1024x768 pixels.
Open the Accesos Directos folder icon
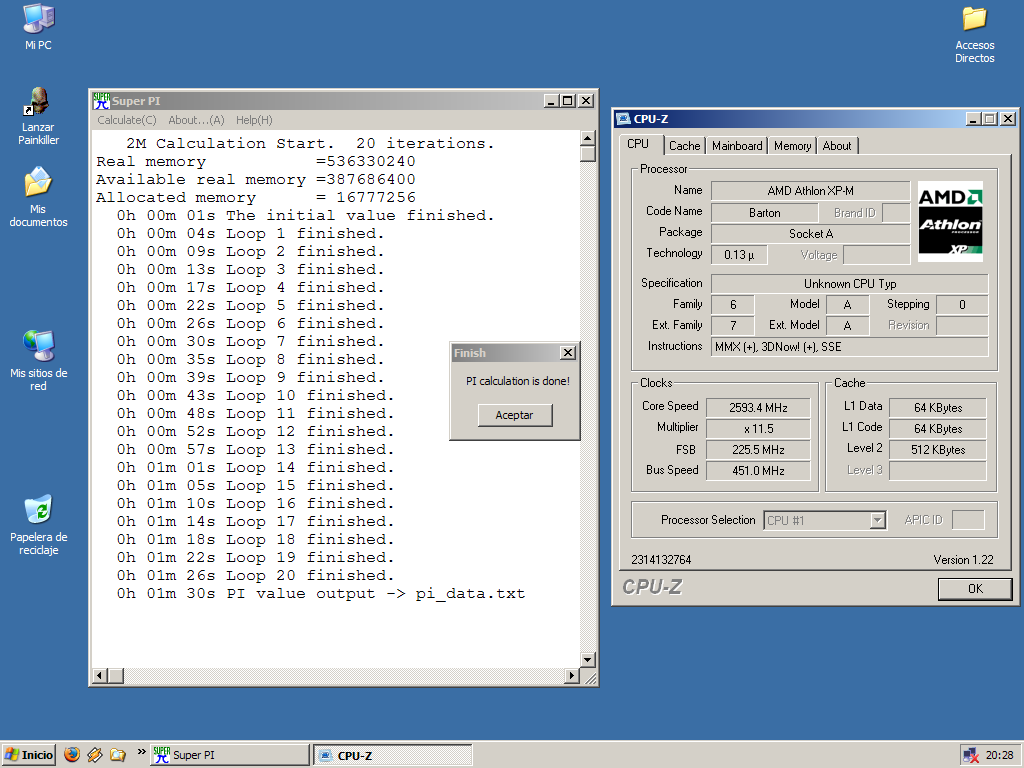coord(974,20)
